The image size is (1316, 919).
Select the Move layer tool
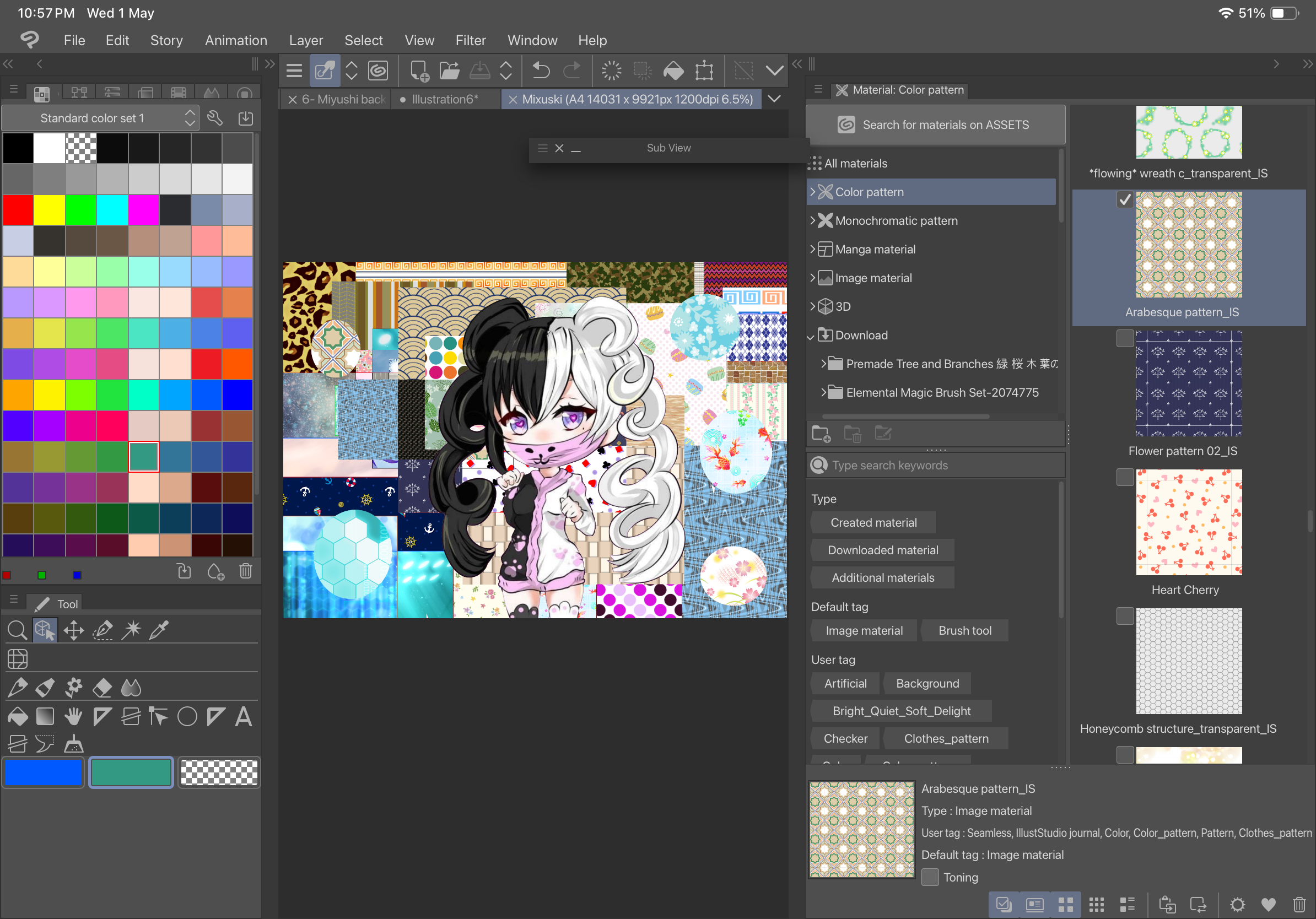(74, 630)
